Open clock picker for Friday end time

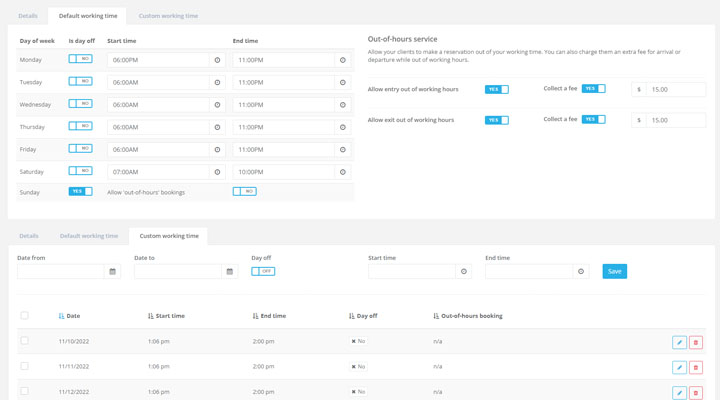point(343,150)
